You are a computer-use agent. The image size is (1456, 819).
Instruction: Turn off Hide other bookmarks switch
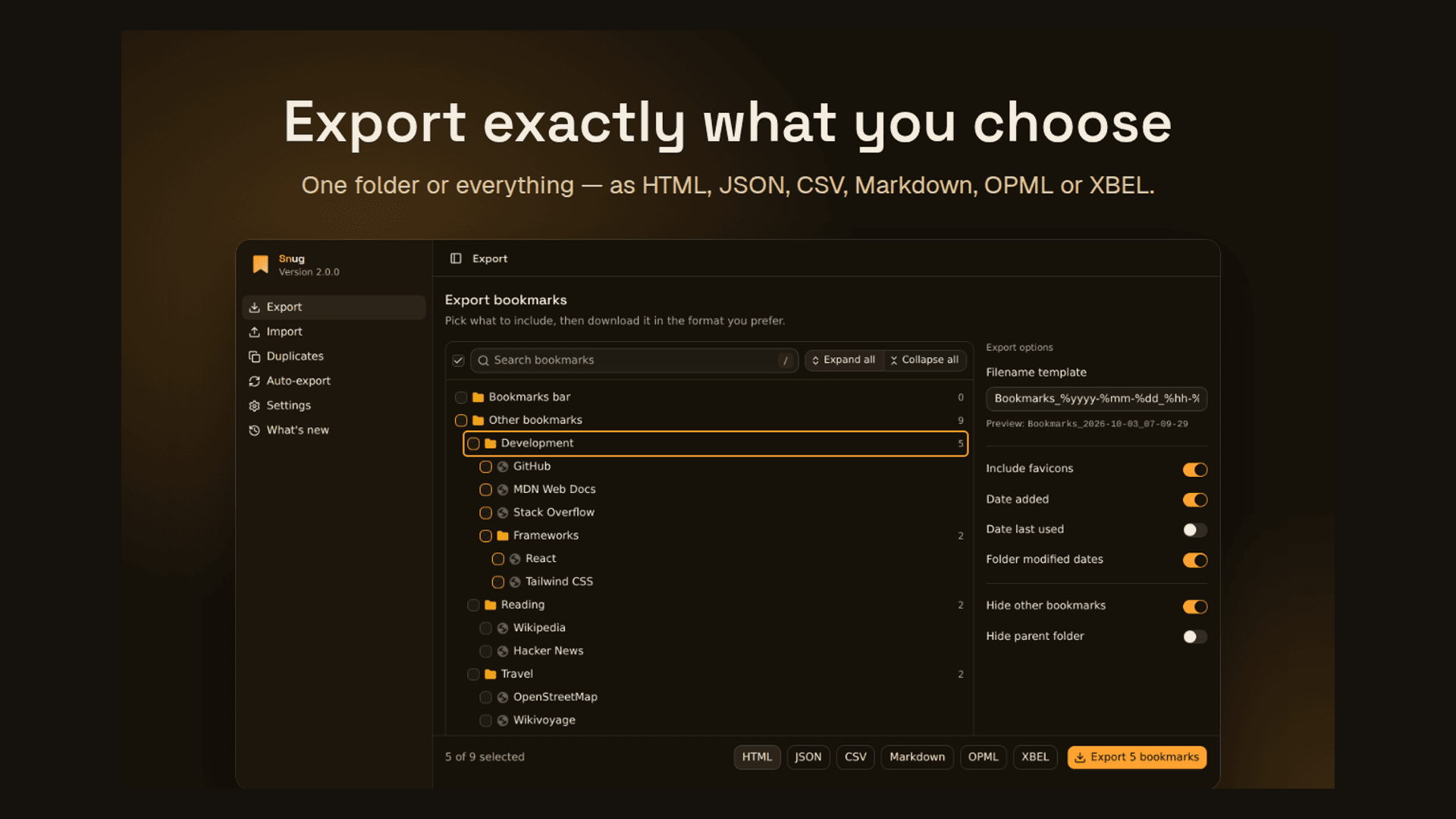(x=1195, y=607)
